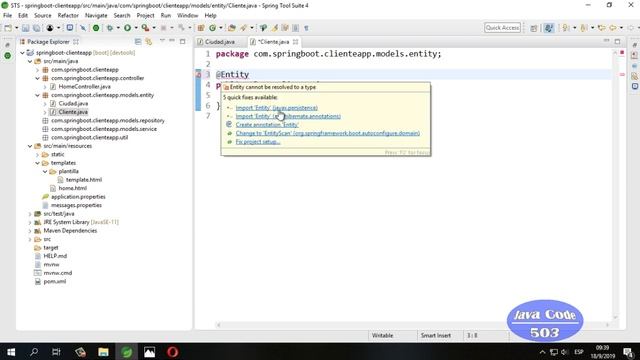
Task: Expand JRE System Library node
Action: pos(30,222)
